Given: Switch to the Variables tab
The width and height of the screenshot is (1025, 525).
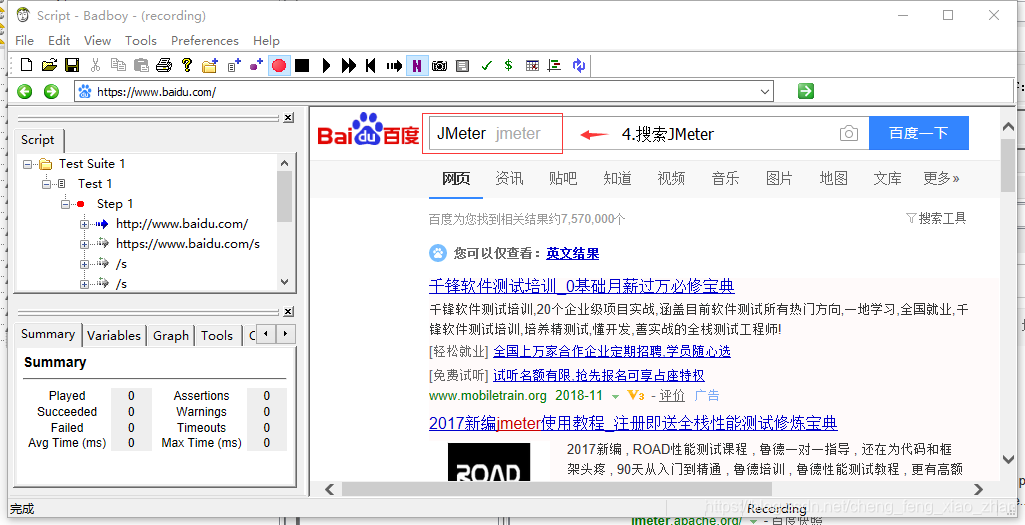Looking at the screenshot, I should click(114, 335).
